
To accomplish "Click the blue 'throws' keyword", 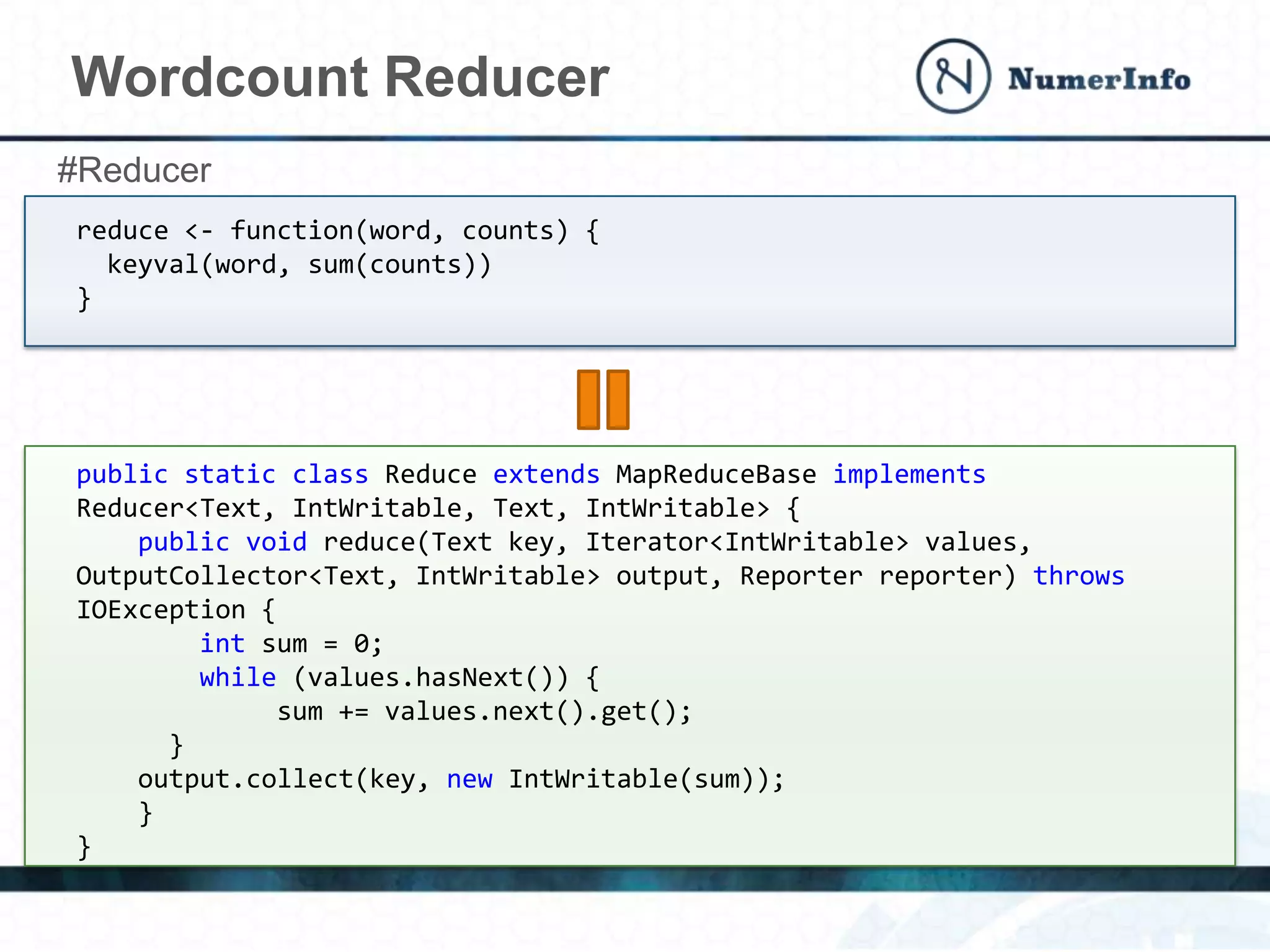I will pyautogui.click(x=1078, y=576).
